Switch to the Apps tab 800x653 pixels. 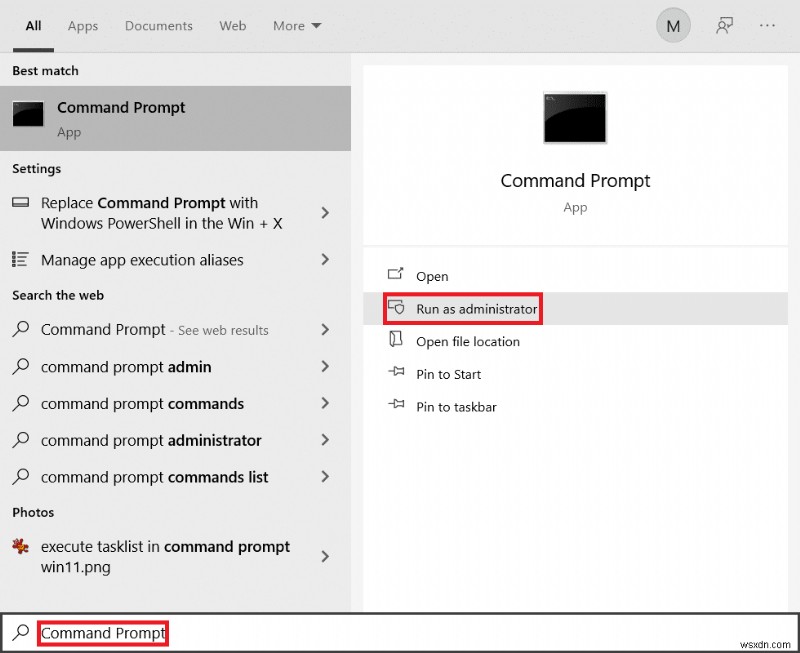point(82,26)
